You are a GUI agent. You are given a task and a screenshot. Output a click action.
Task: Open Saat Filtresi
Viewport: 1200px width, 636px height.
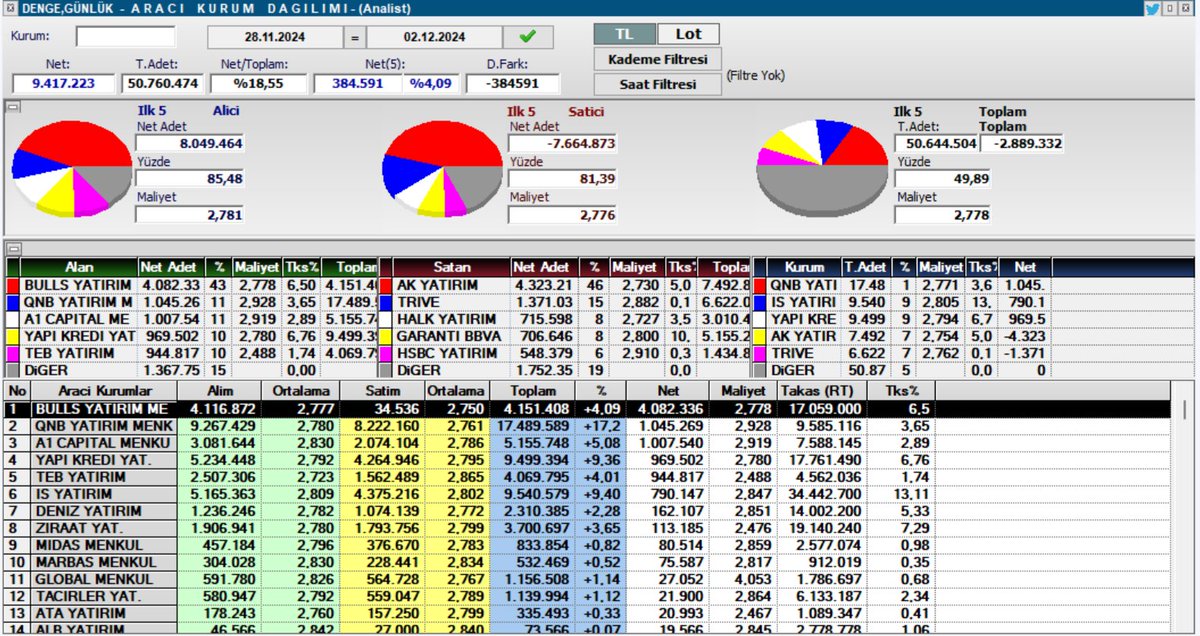tap(657, 85)
